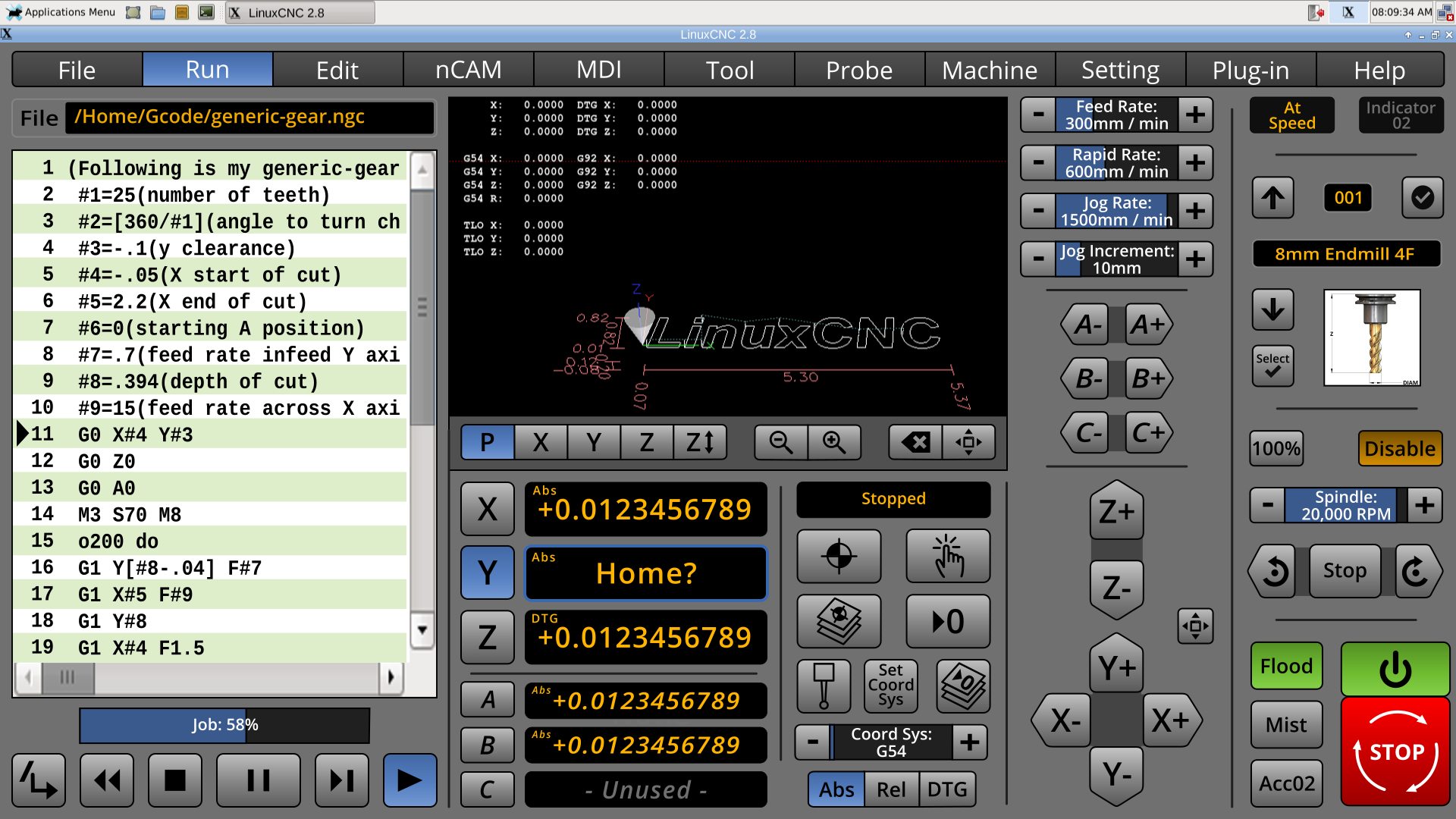Toggle Abs/Rel display mode
This screenshot has width=1456, height=819.
tap(891, 789)
